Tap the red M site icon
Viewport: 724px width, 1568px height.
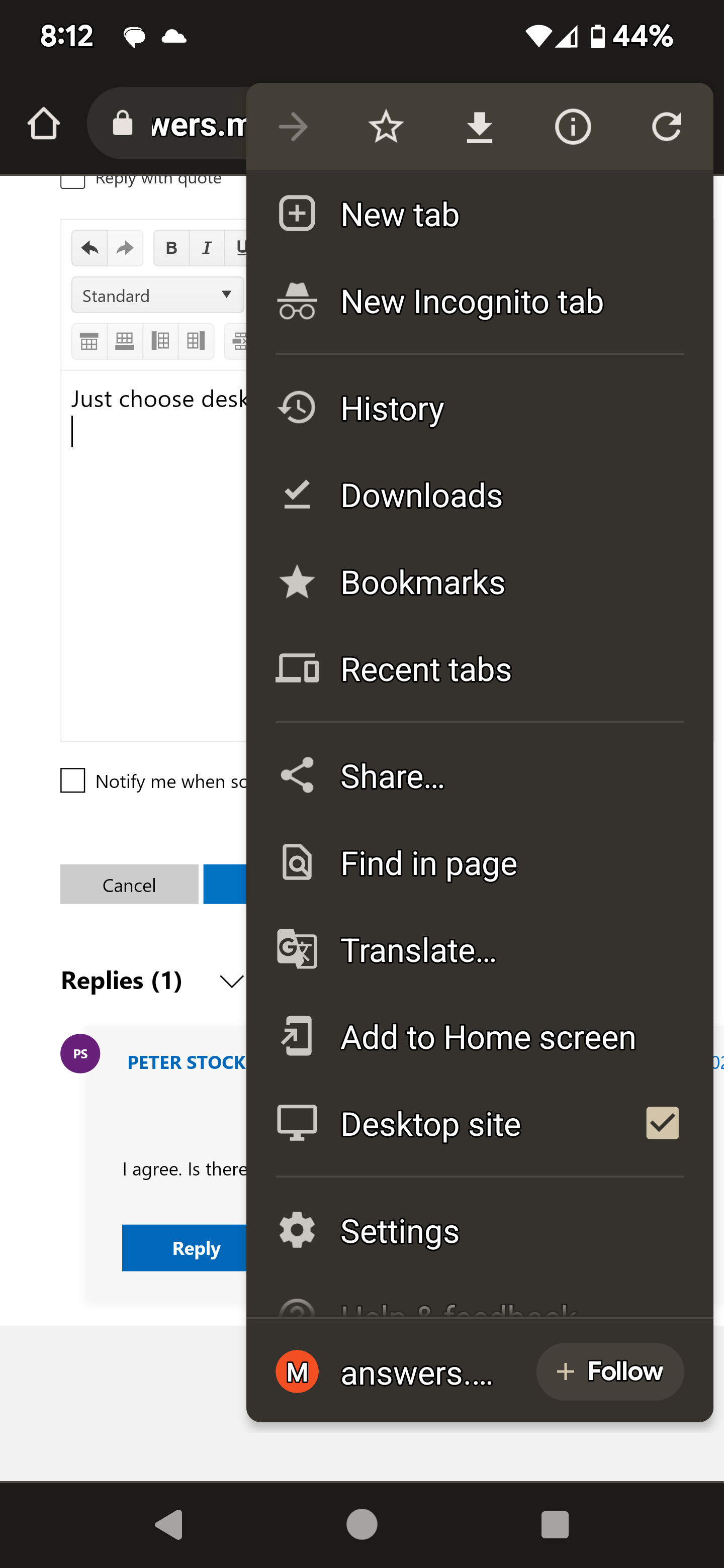pyautogui.click(x=297, y=1371)
